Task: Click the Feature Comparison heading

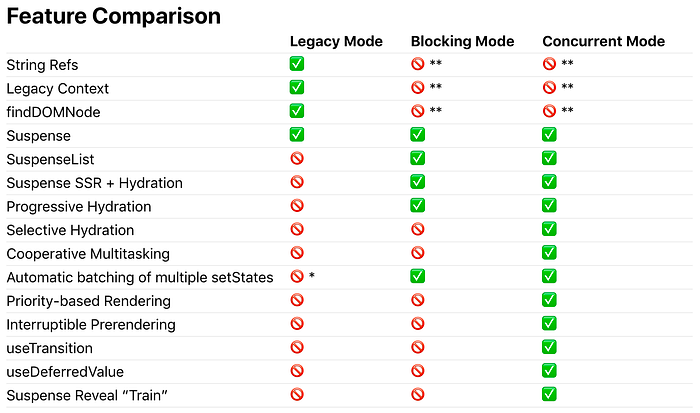Action: coord(114,17)
